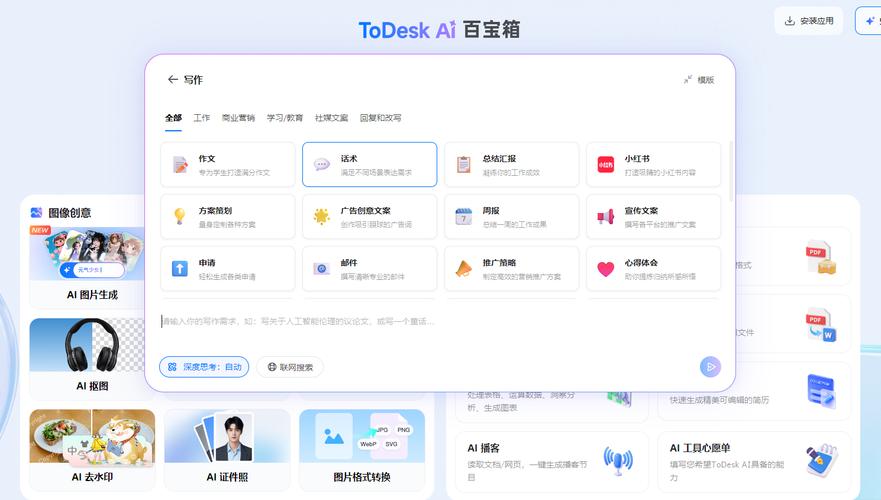Send the writing request with arrow button
Image resolution: width=881 pixels, height=500 pixels.
click(x=710, y=367)
